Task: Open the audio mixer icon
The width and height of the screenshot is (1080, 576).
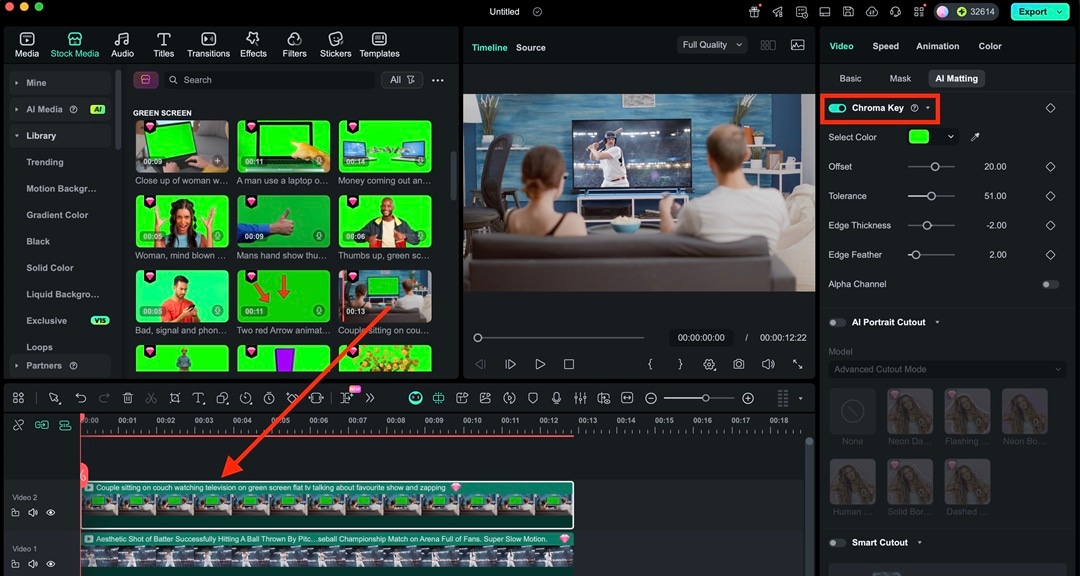Action: tap(580, 398)
